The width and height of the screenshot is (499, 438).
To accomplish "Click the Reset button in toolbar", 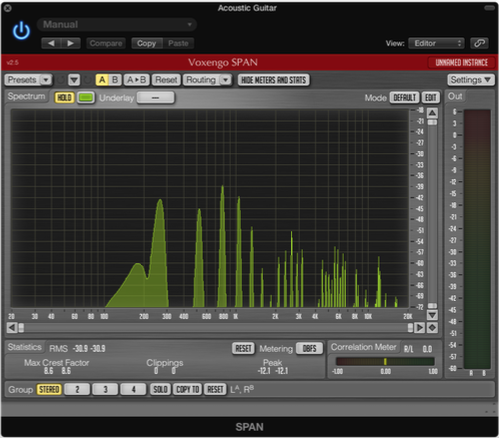I will pyautogui.click(x=166, y=80).
